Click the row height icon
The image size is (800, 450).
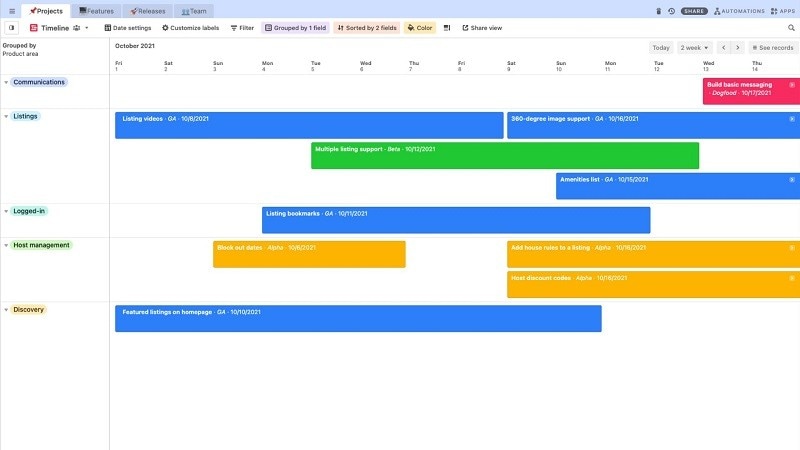coord(447,28)
